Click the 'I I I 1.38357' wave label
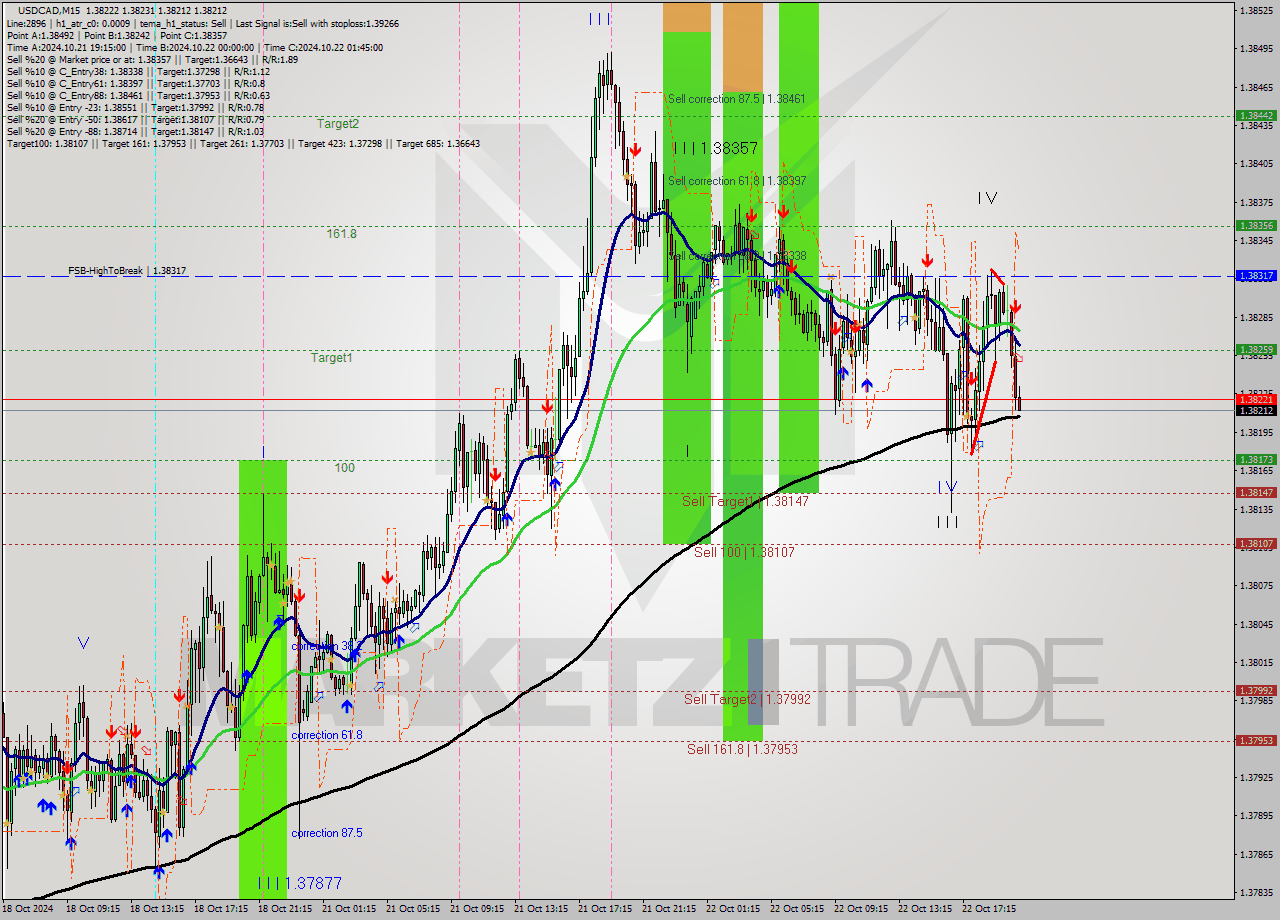1280x920 pixels. (x=715, y=148)
